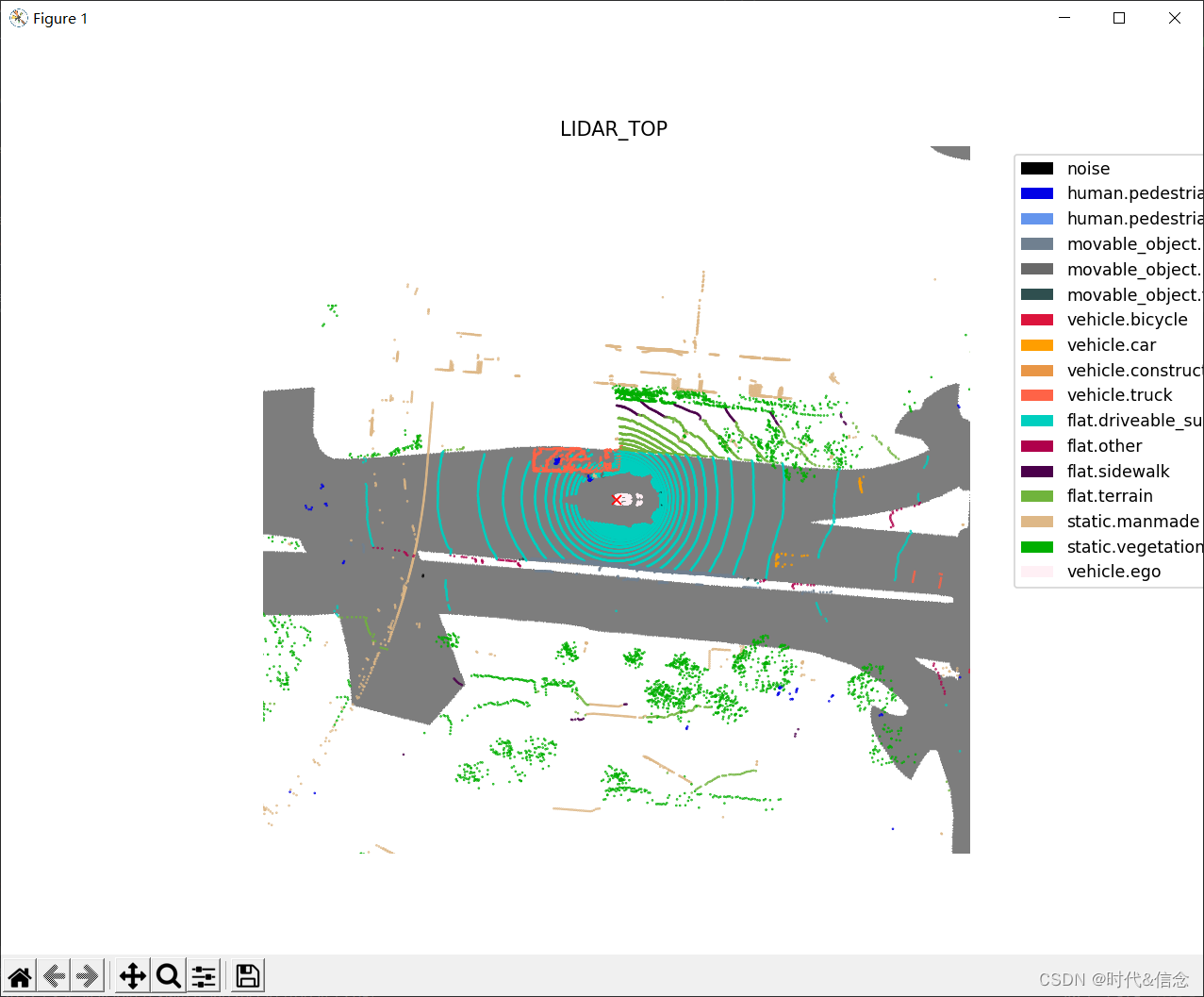Click the red vehicle.bicycle swatch
Screen dimensions: 1204x997
[x=1037, y=320]
